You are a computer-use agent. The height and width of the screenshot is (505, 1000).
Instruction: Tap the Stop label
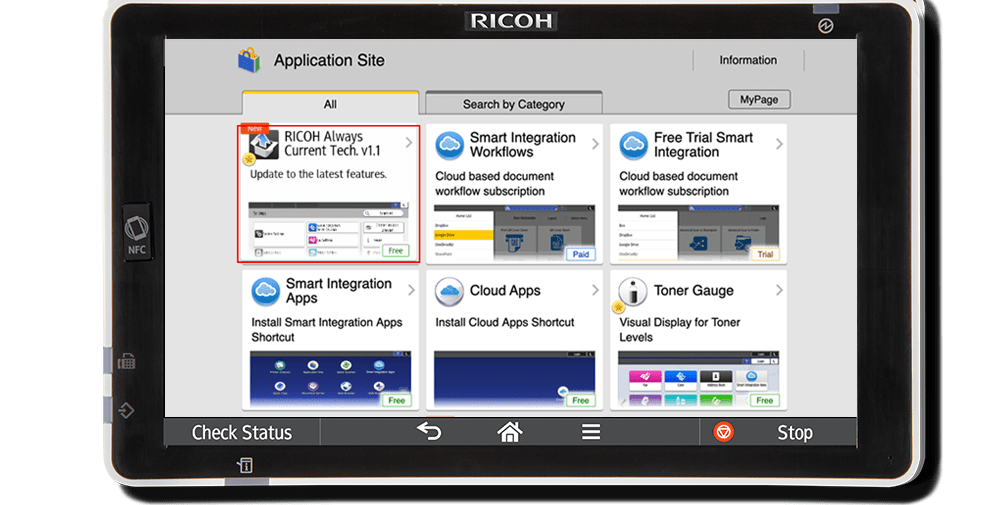[795, 432]
